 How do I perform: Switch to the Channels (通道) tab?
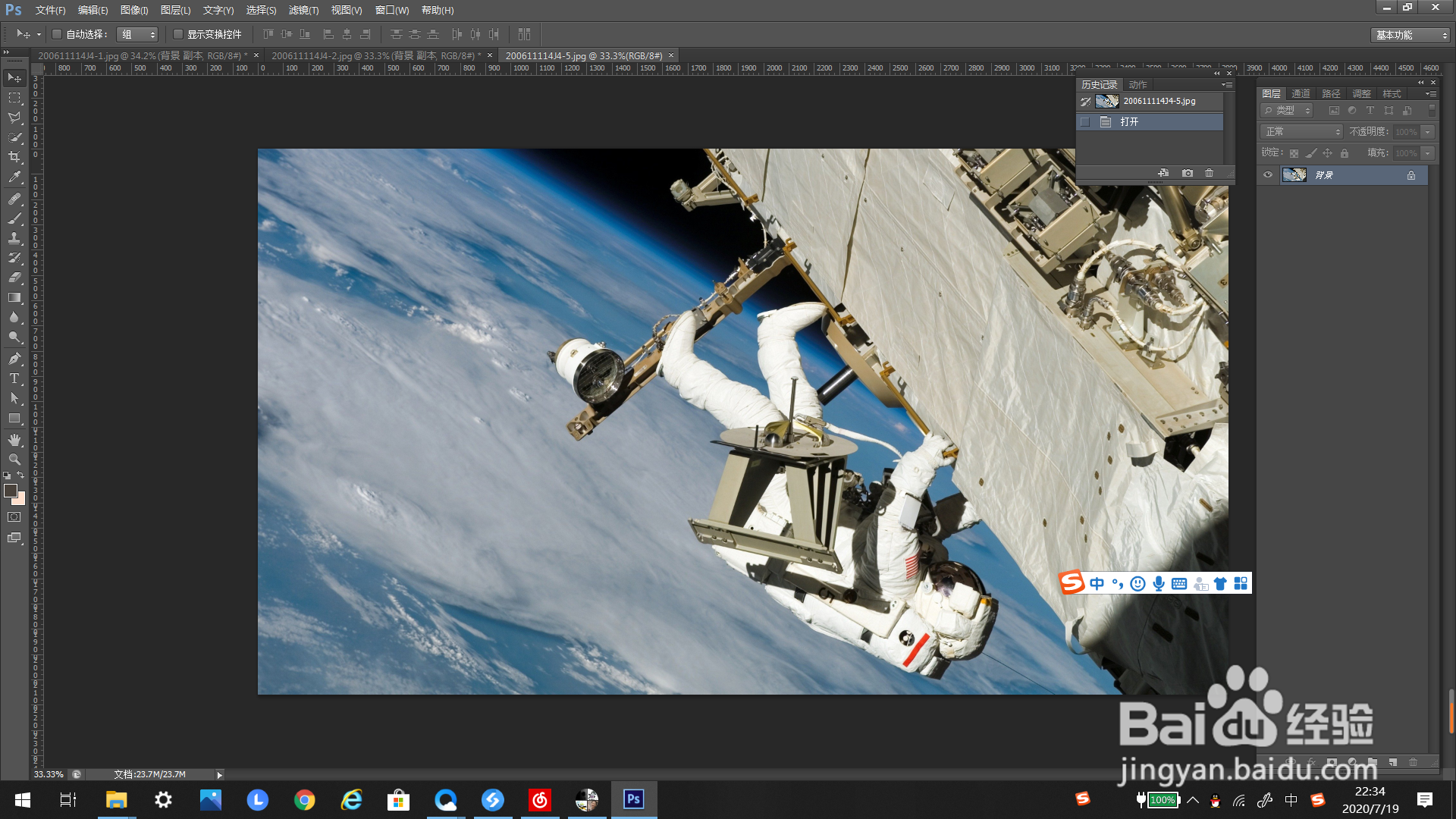coord(1301,93)
